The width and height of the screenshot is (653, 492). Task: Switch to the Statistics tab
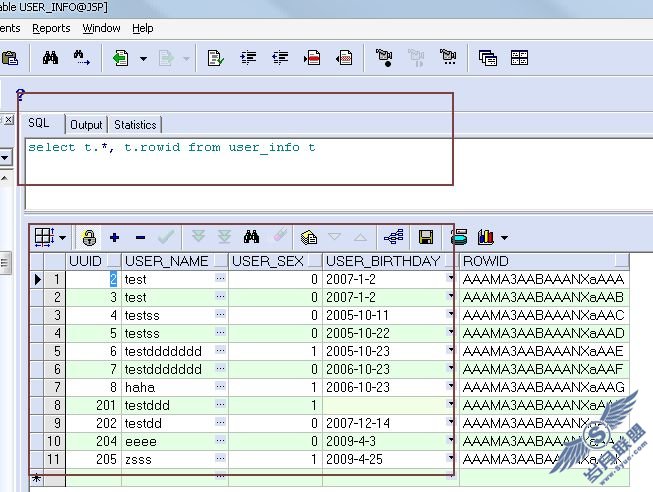[135, 125]
